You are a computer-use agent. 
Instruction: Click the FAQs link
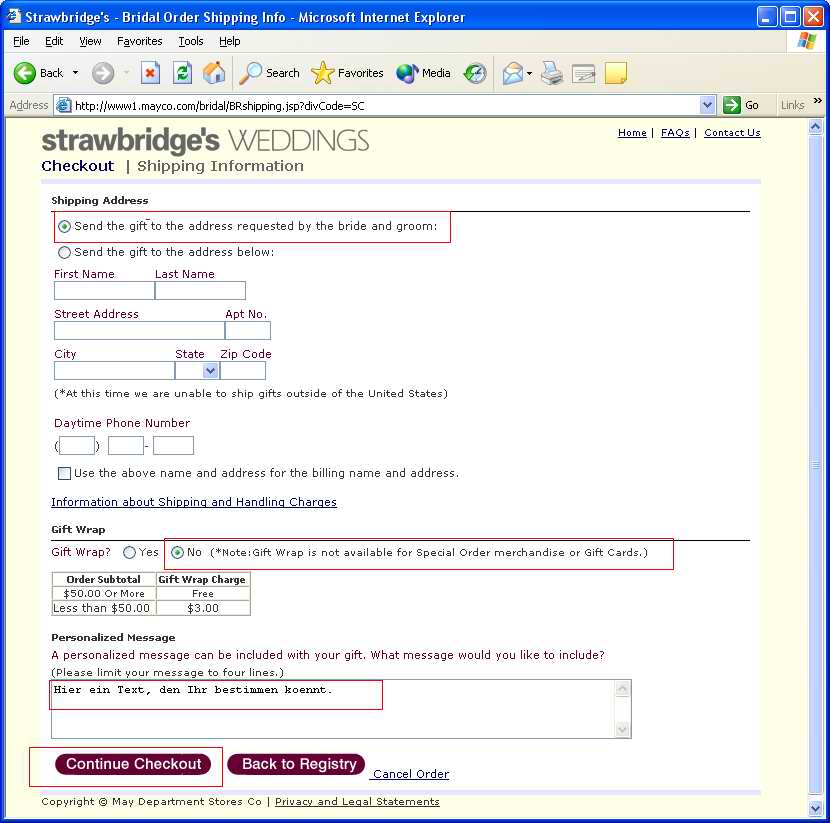(x=675, y=133)
